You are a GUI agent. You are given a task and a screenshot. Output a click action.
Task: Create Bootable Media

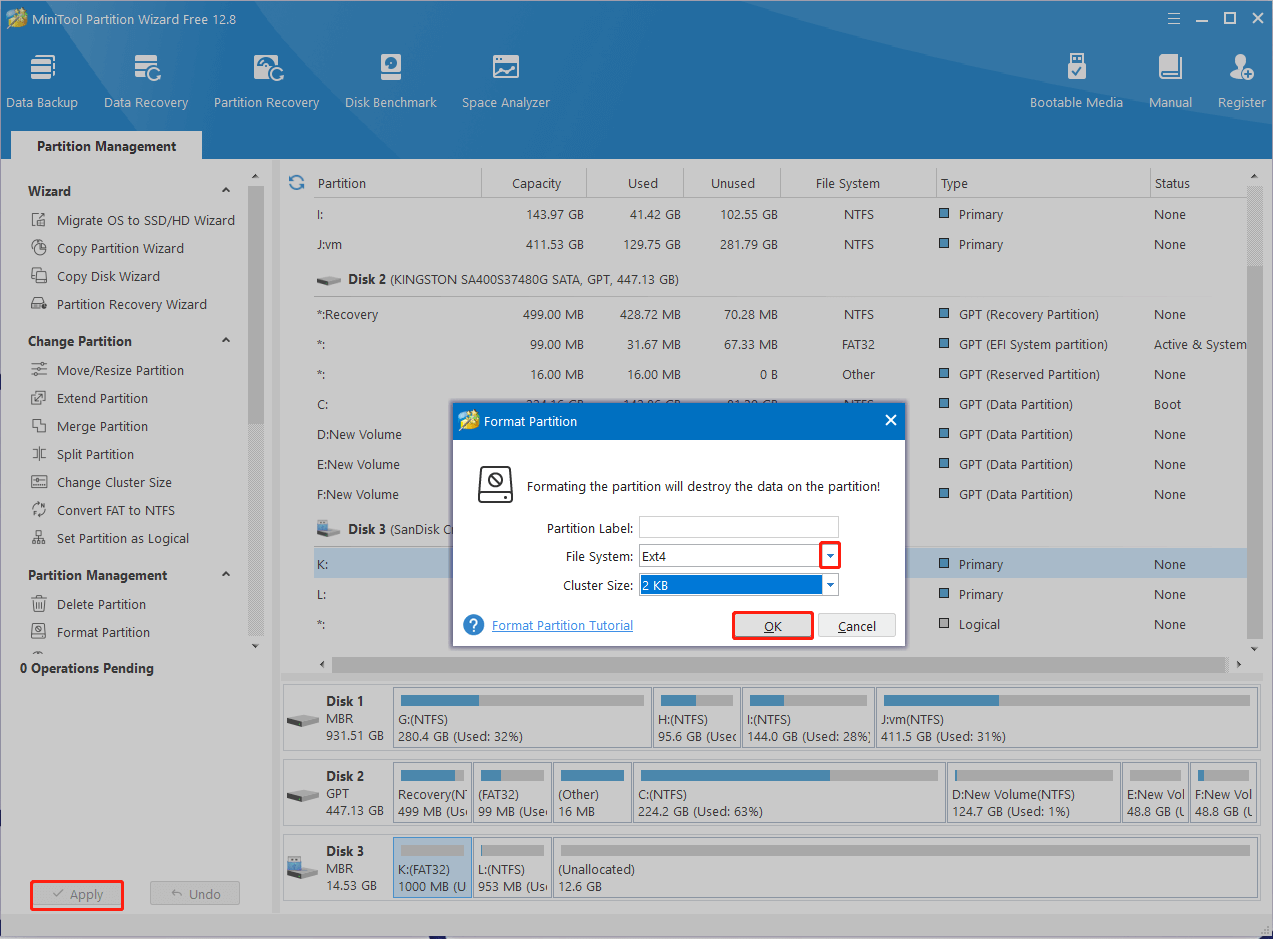point(1076,81)
